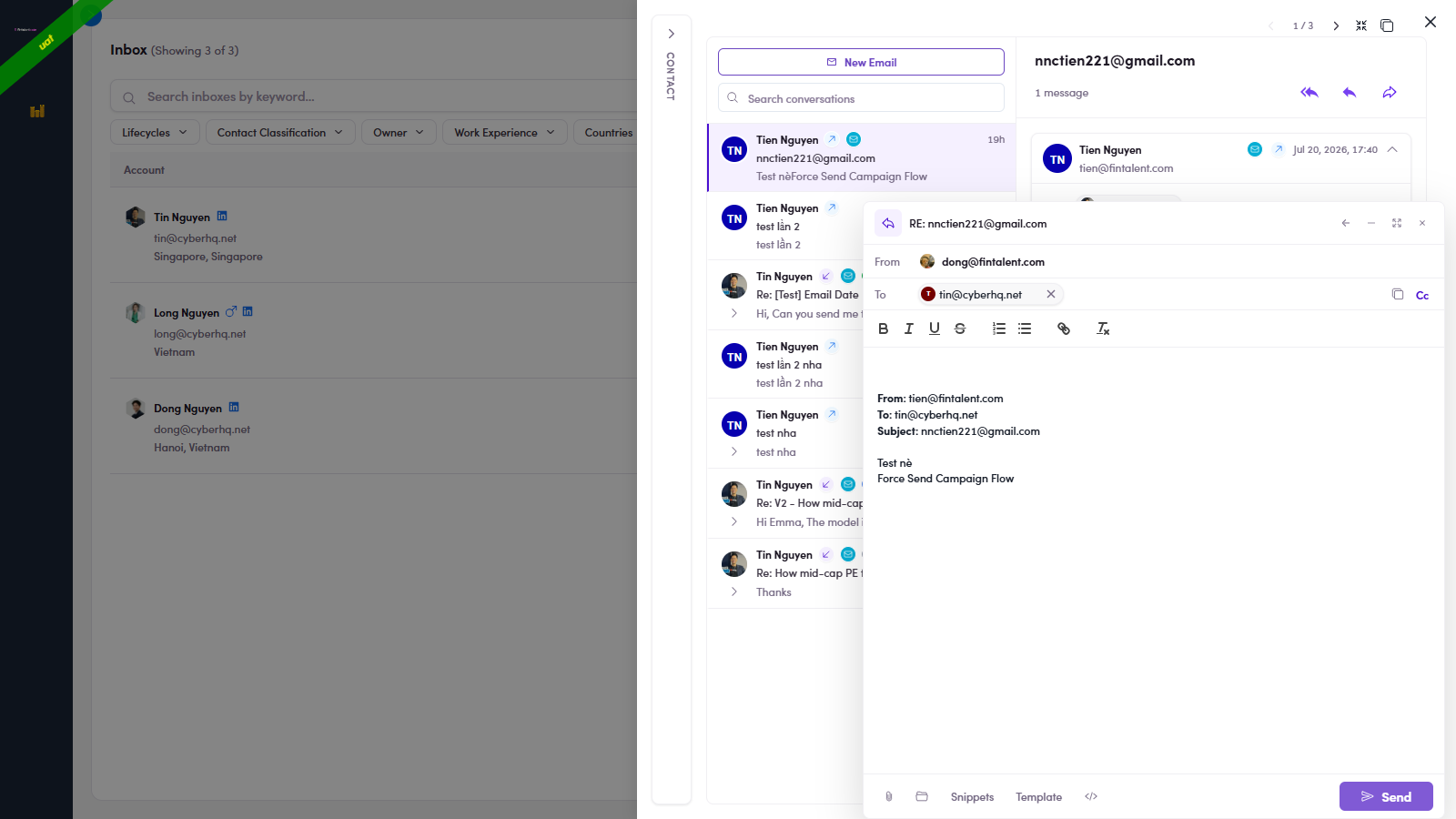Clear text formatting in the editor
1456x819 pixels.
(x=1103, y=329)
